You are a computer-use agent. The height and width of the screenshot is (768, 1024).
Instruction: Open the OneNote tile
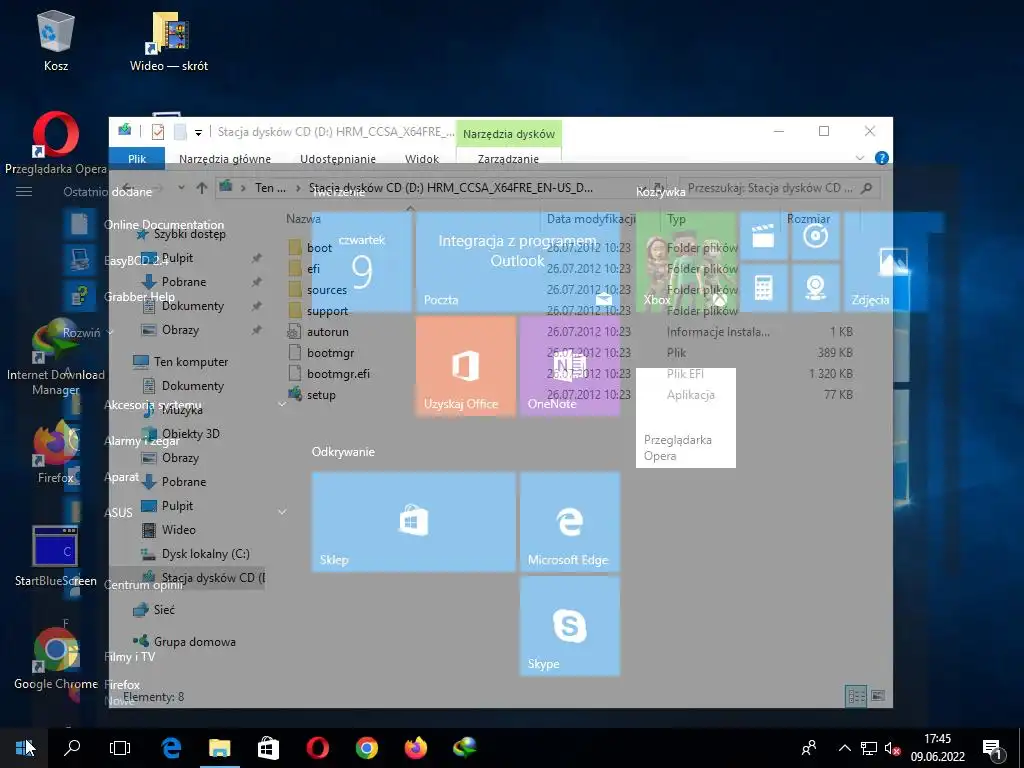point(569,366)
